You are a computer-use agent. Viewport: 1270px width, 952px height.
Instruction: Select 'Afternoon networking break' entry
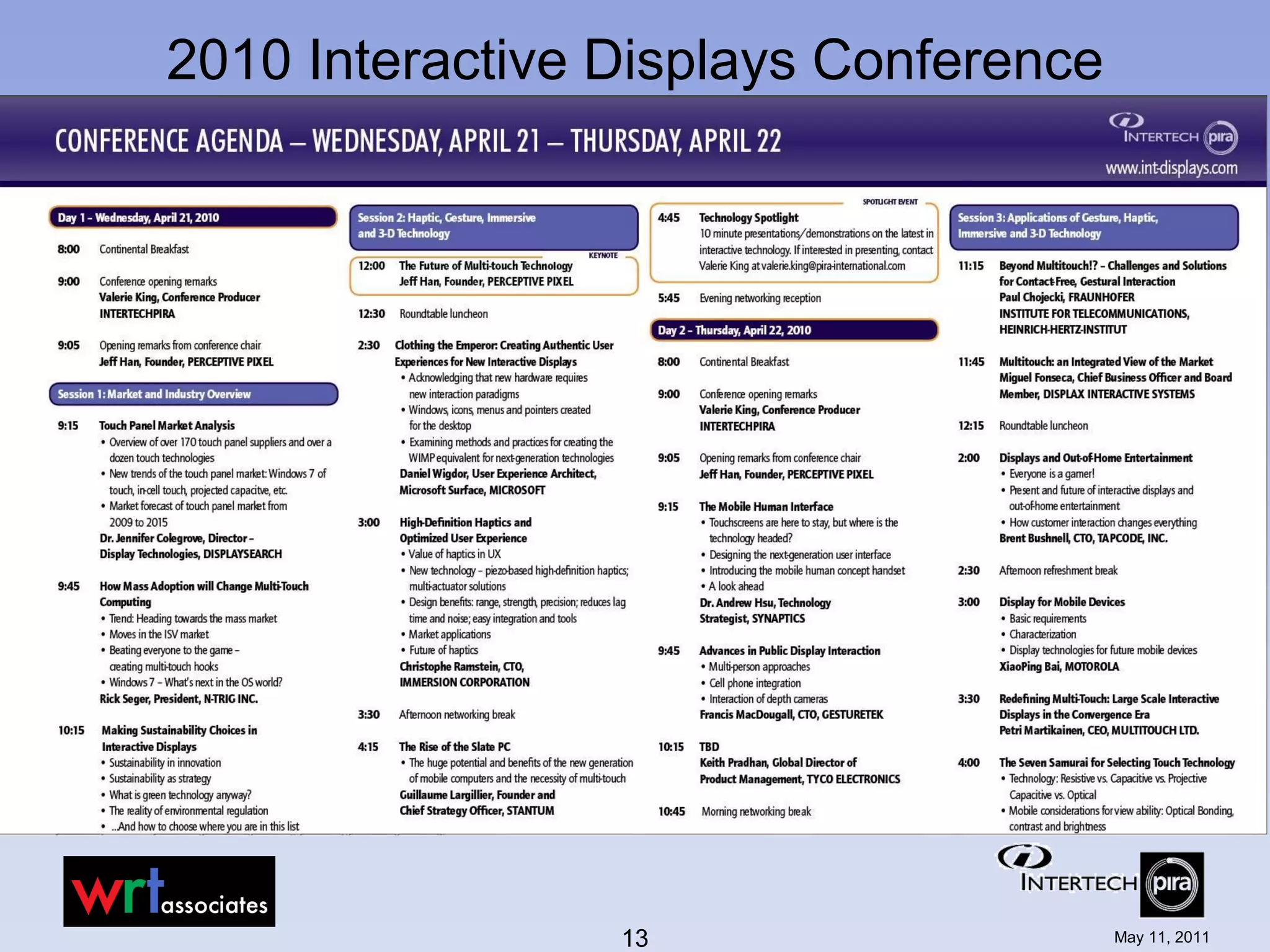coord(457,715)
